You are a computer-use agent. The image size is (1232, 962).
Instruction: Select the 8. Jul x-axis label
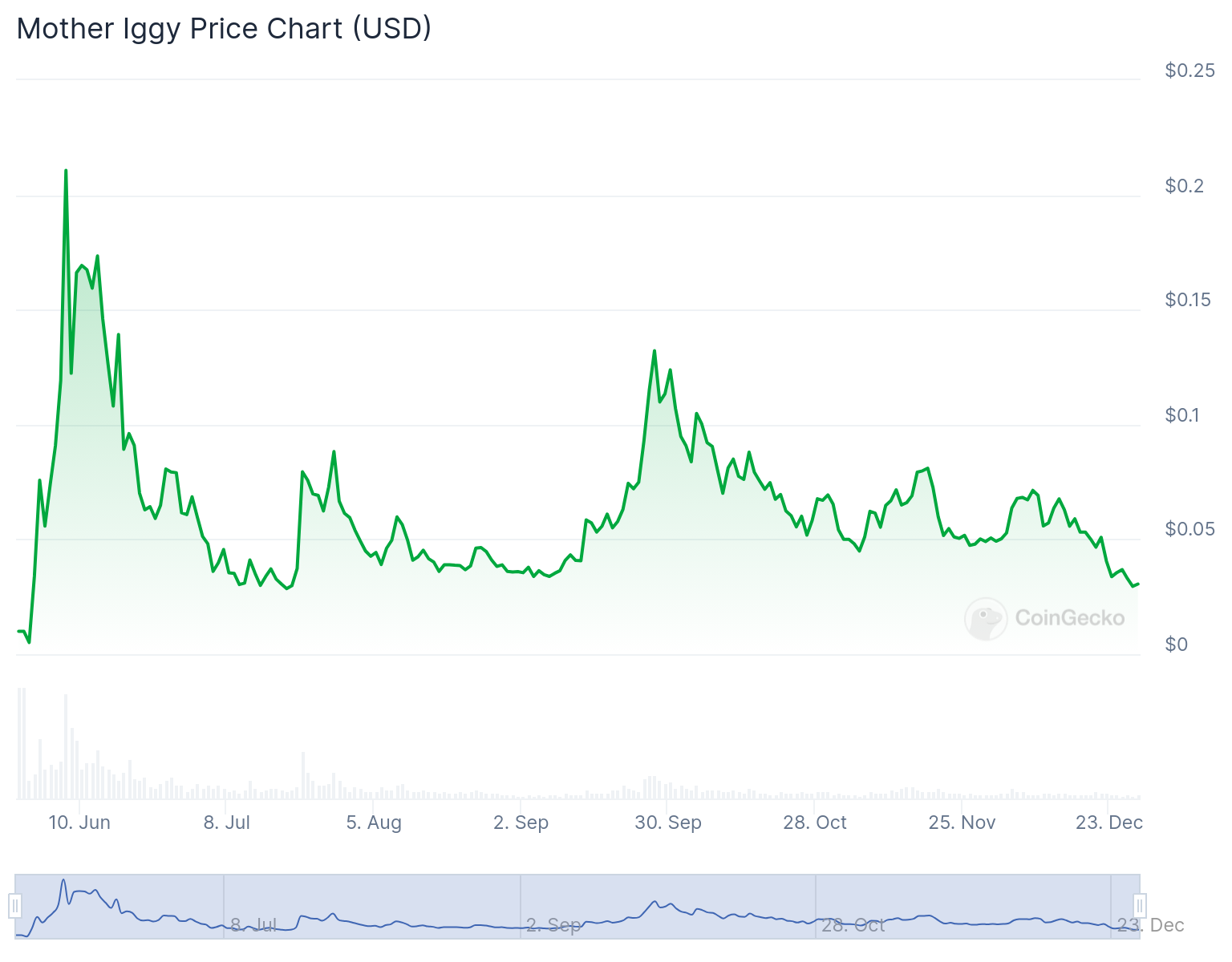point(227,823)
